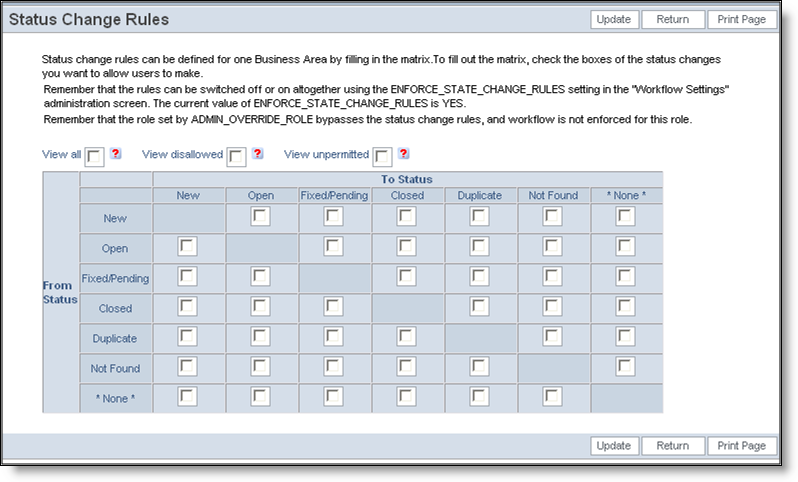
Task: Allow change from None to Open
Action: (260, 396)
